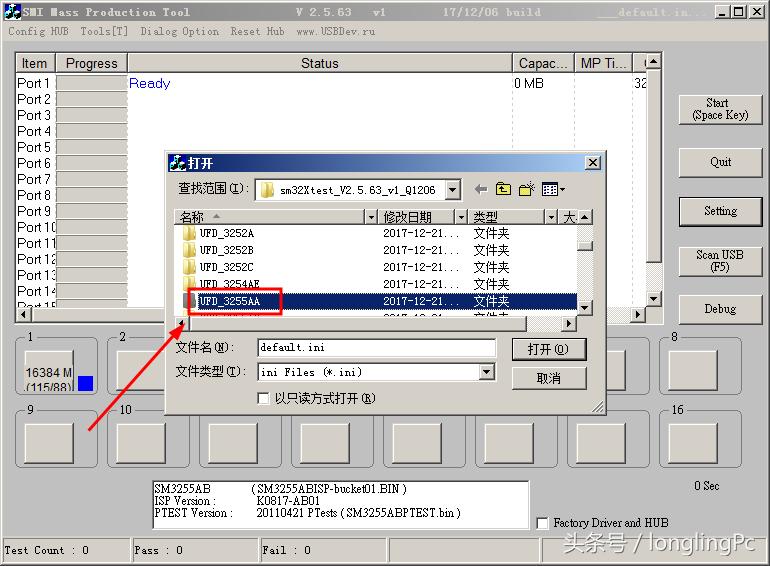The image size is (770, 566).
Task: Open the Config HUB menu
Action: pos(38,31)
